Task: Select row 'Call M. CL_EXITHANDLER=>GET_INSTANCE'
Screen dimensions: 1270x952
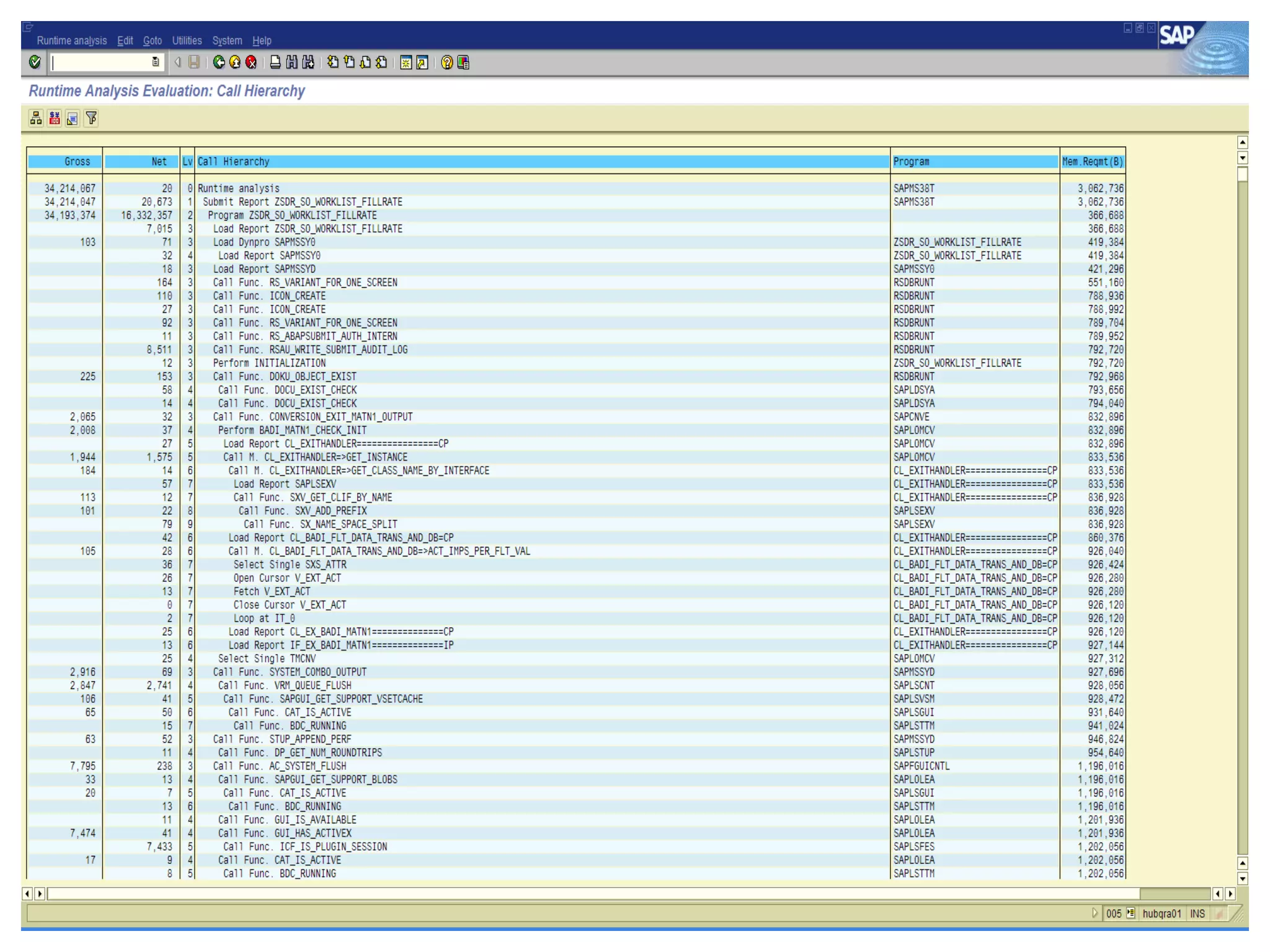Action: pos(576,457)
